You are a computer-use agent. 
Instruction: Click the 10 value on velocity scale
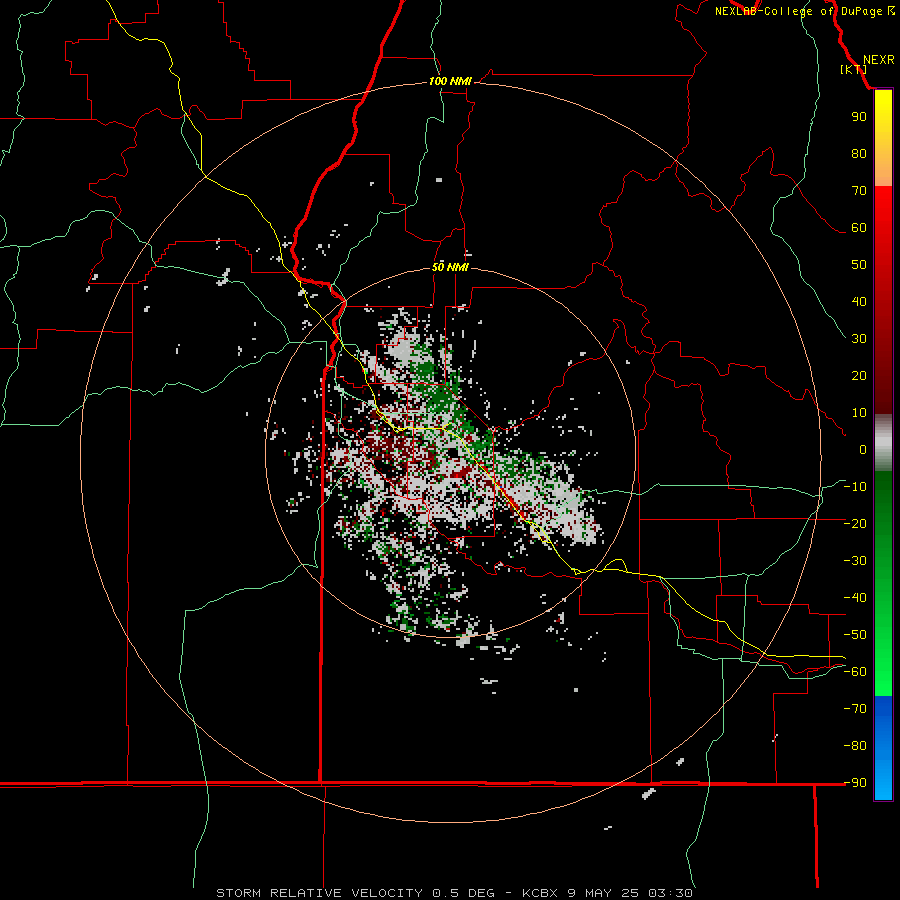(x=859, y=413)
